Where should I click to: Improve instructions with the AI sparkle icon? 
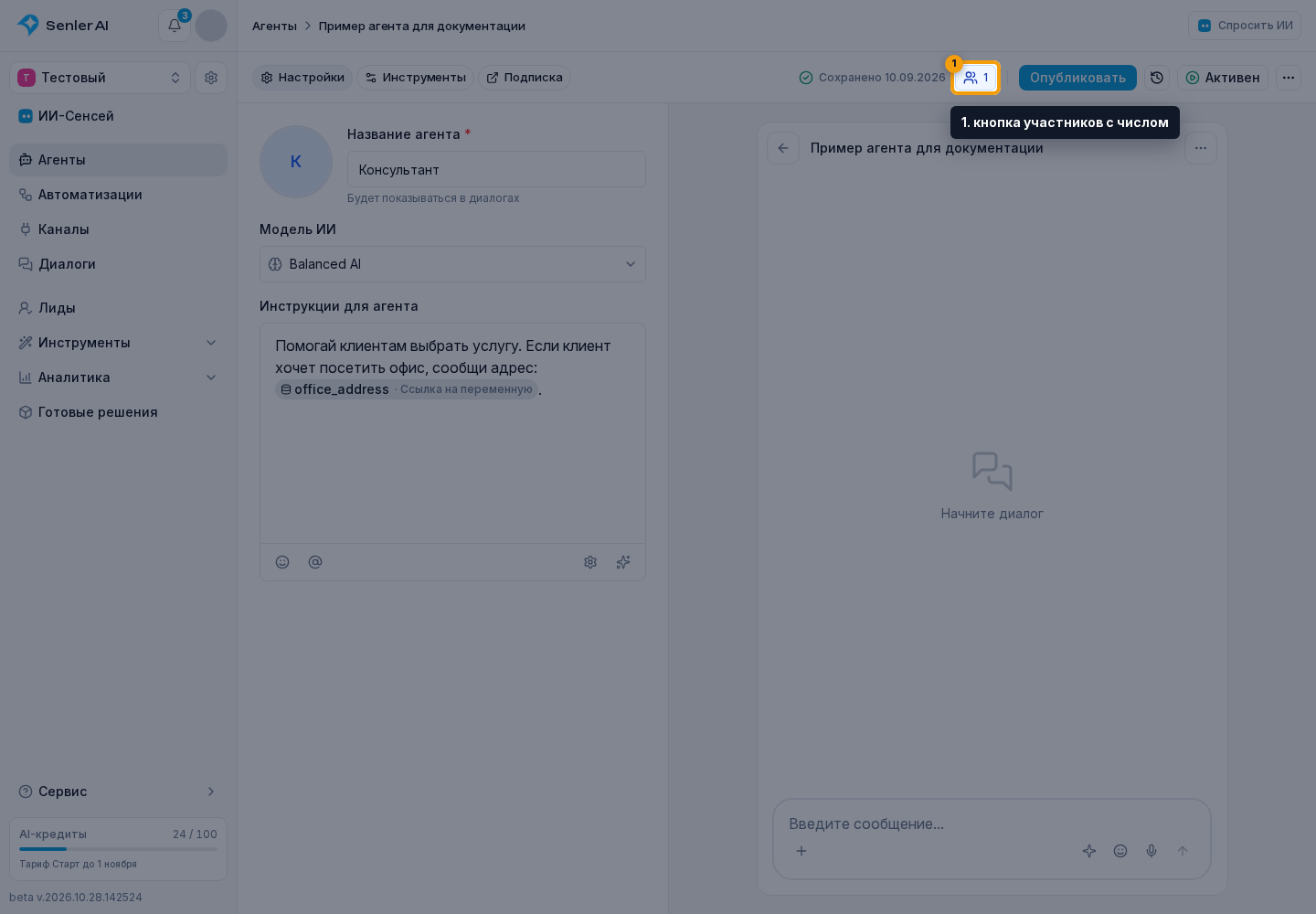click(x=623, y=562)
